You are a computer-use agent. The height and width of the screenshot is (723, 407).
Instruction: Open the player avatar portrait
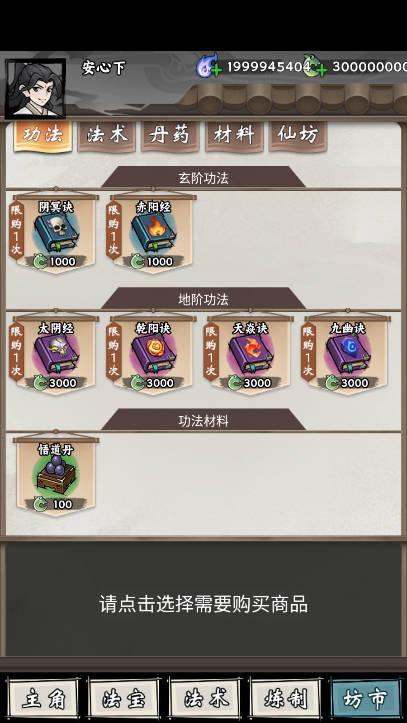point(35,89)
